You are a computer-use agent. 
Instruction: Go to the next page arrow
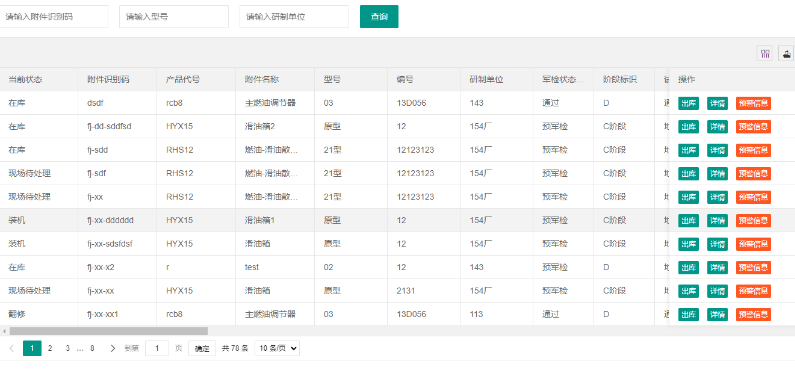pos(113,348)
